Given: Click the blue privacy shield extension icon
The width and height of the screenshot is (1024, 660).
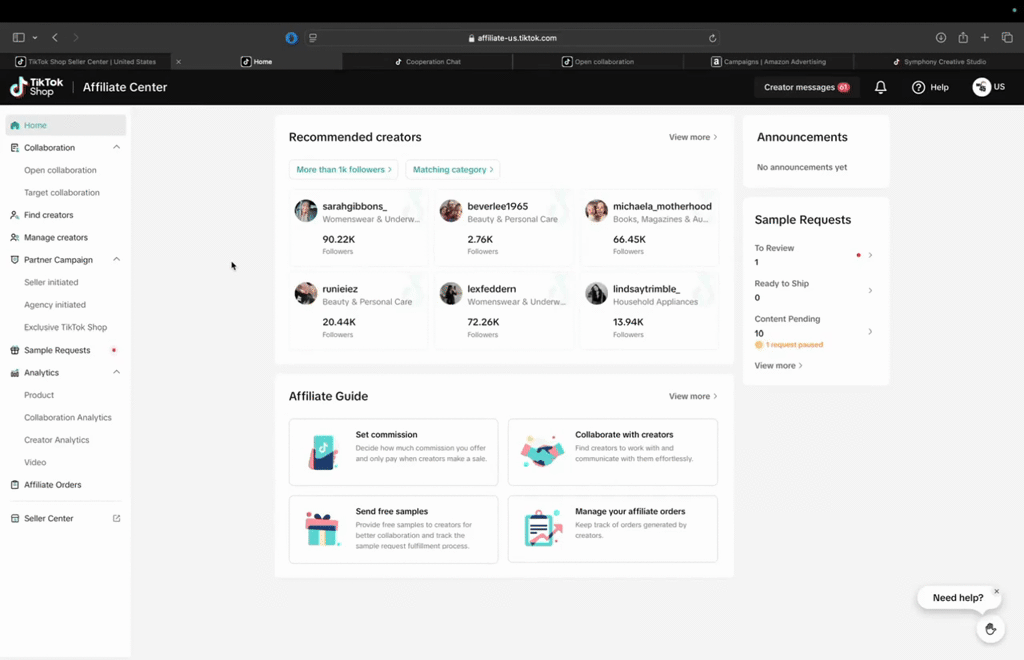Looking at the screenshot, I should pyautogui.click(x=291, y=38).
